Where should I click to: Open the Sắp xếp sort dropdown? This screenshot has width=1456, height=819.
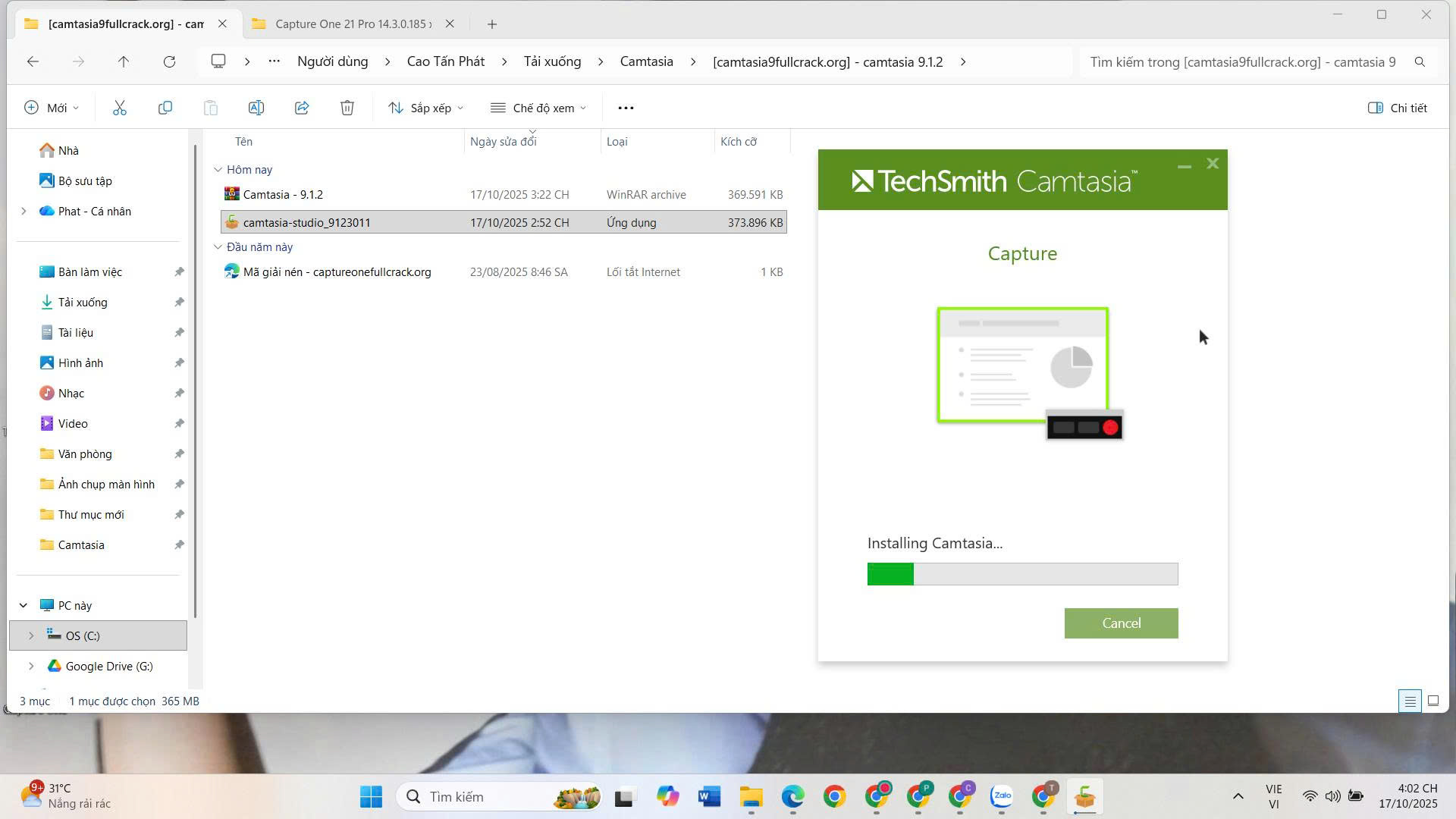(425, 108)
